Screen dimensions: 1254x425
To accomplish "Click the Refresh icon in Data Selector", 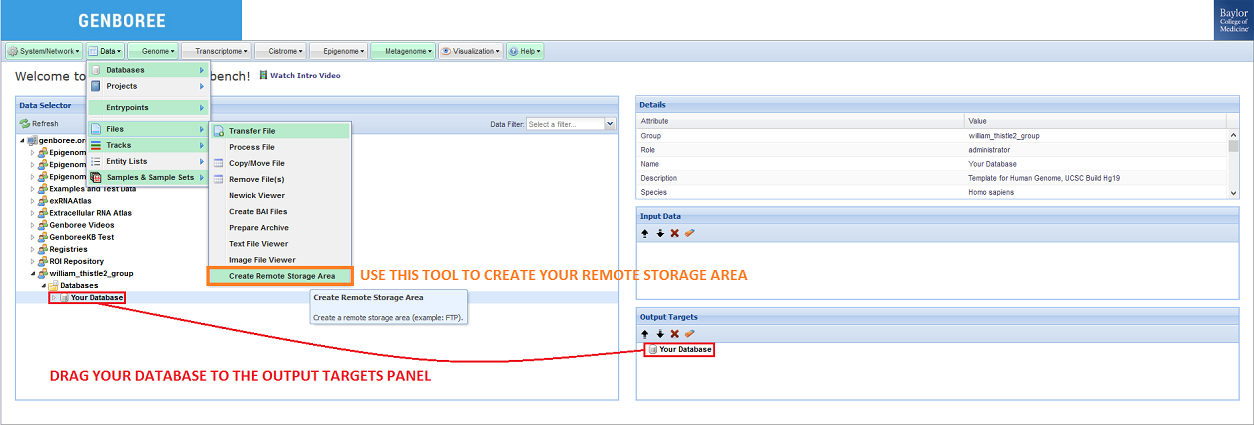I will 25,124.
